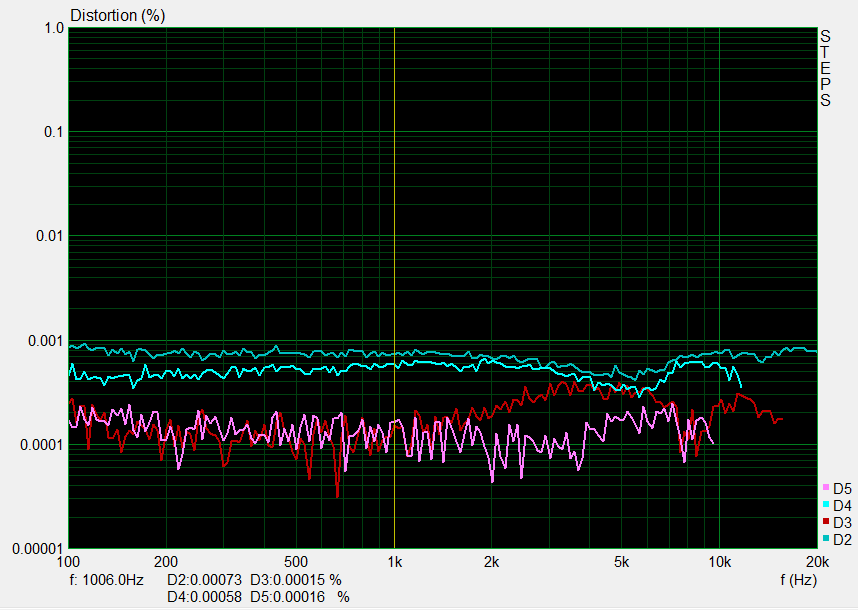This screenshot has height=610, width=858.
Task: Click the D3 red legend swatch
Action: pos(826,521)
